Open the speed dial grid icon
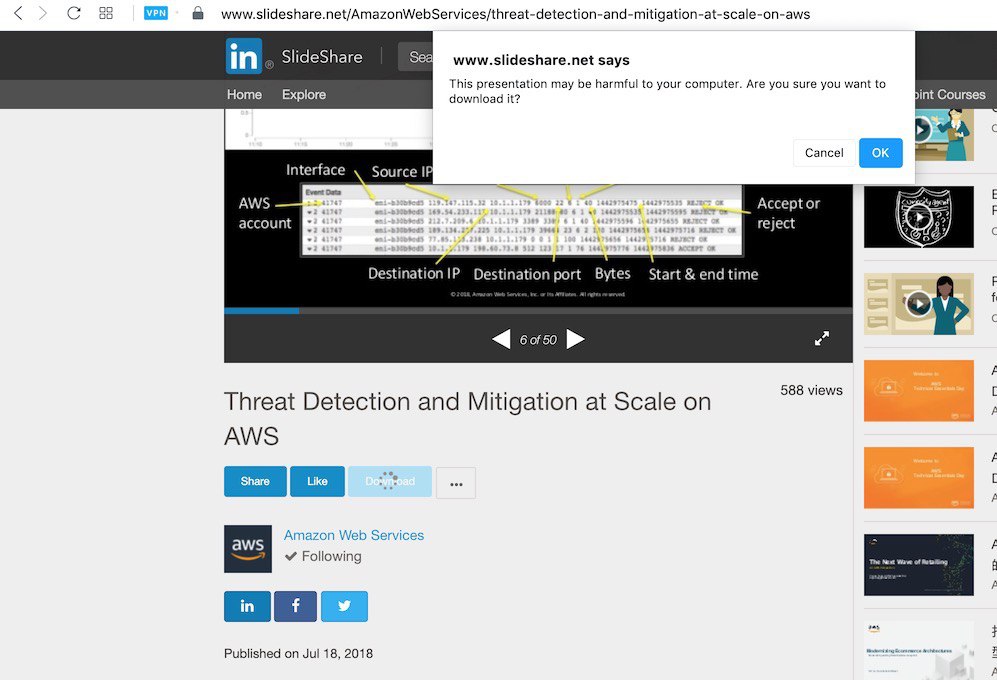 [x=106, y=13]
